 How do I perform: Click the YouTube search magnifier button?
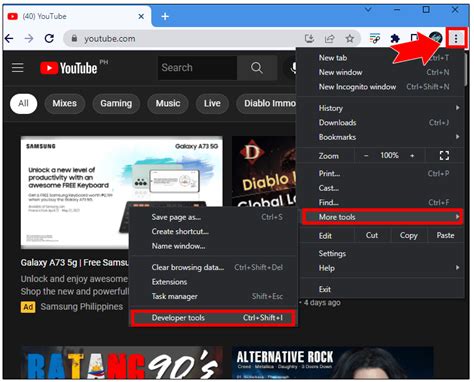257,68
